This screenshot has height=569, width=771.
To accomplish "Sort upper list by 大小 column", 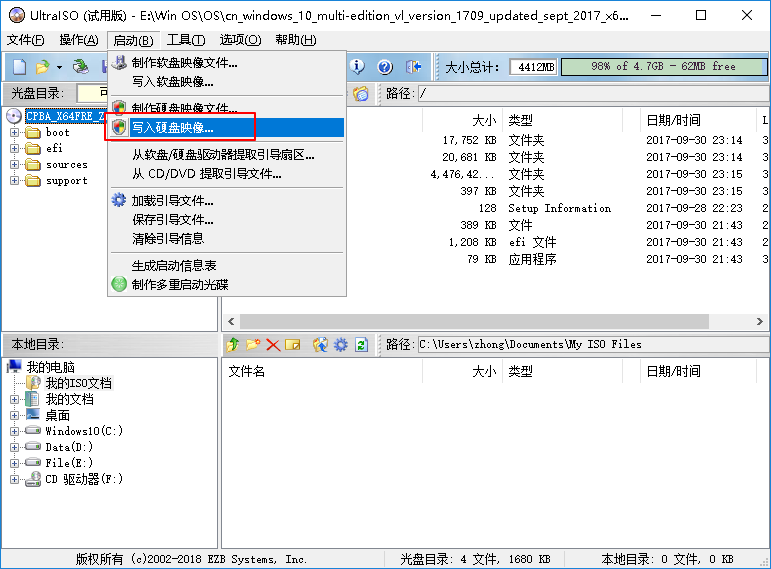I will coord(462,120).
